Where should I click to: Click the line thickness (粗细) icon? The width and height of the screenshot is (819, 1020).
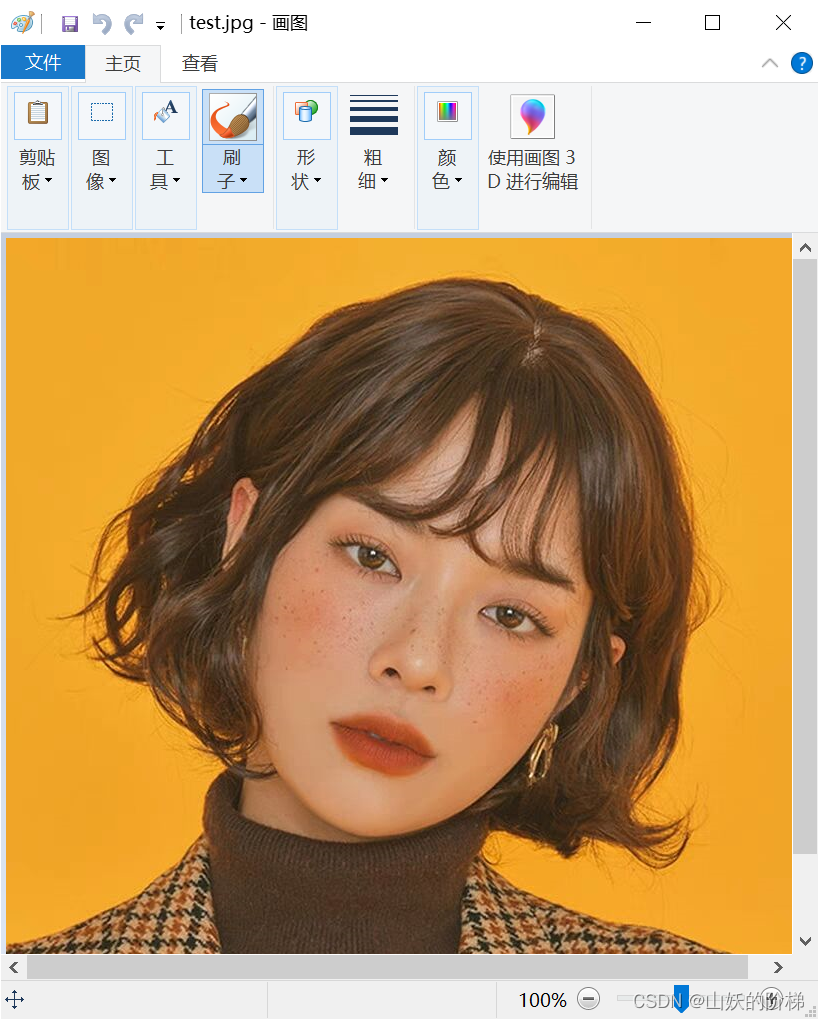pos(374,114)
